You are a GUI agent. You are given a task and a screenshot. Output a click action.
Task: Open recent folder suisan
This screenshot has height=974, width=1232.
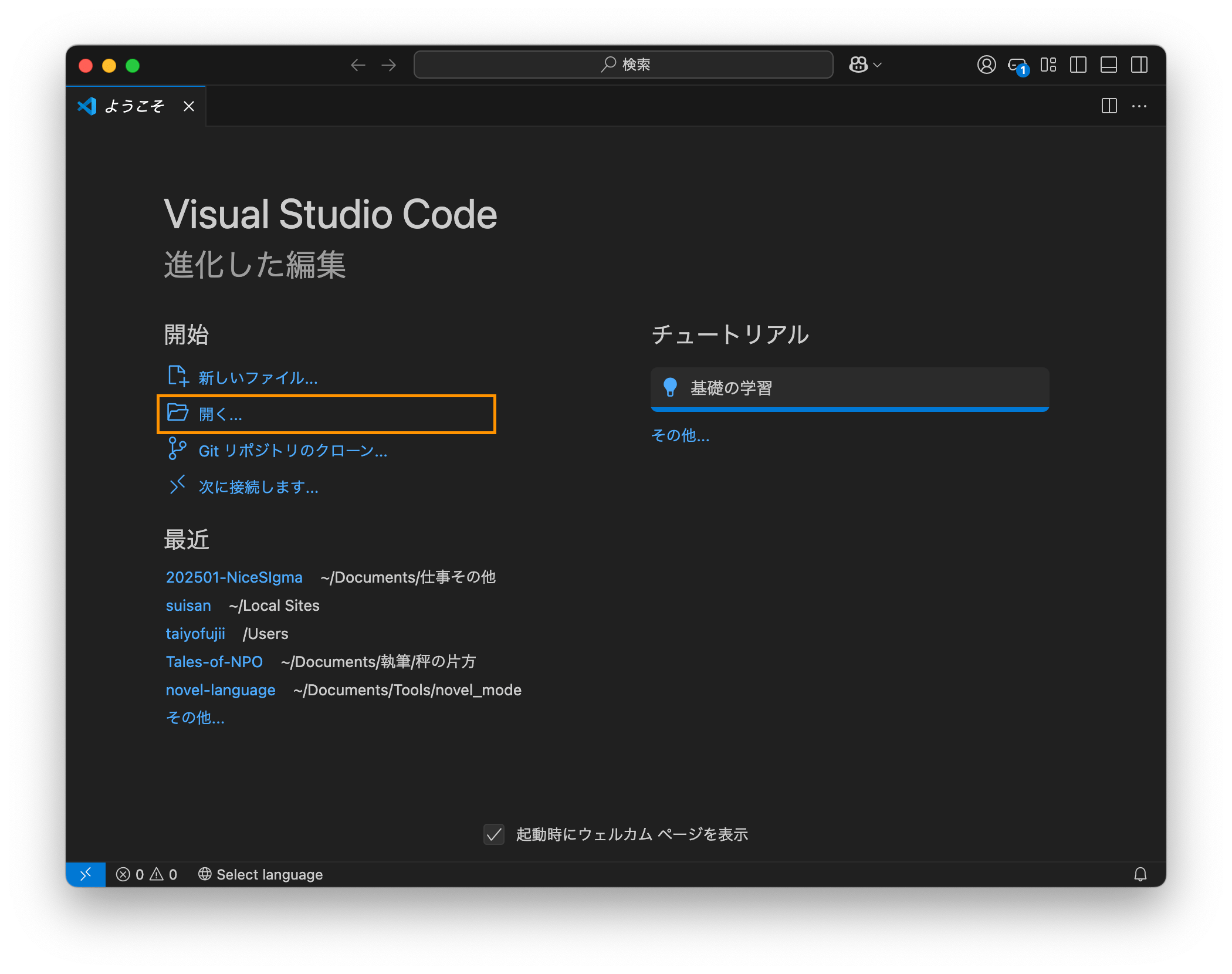[x=188, y=606]
